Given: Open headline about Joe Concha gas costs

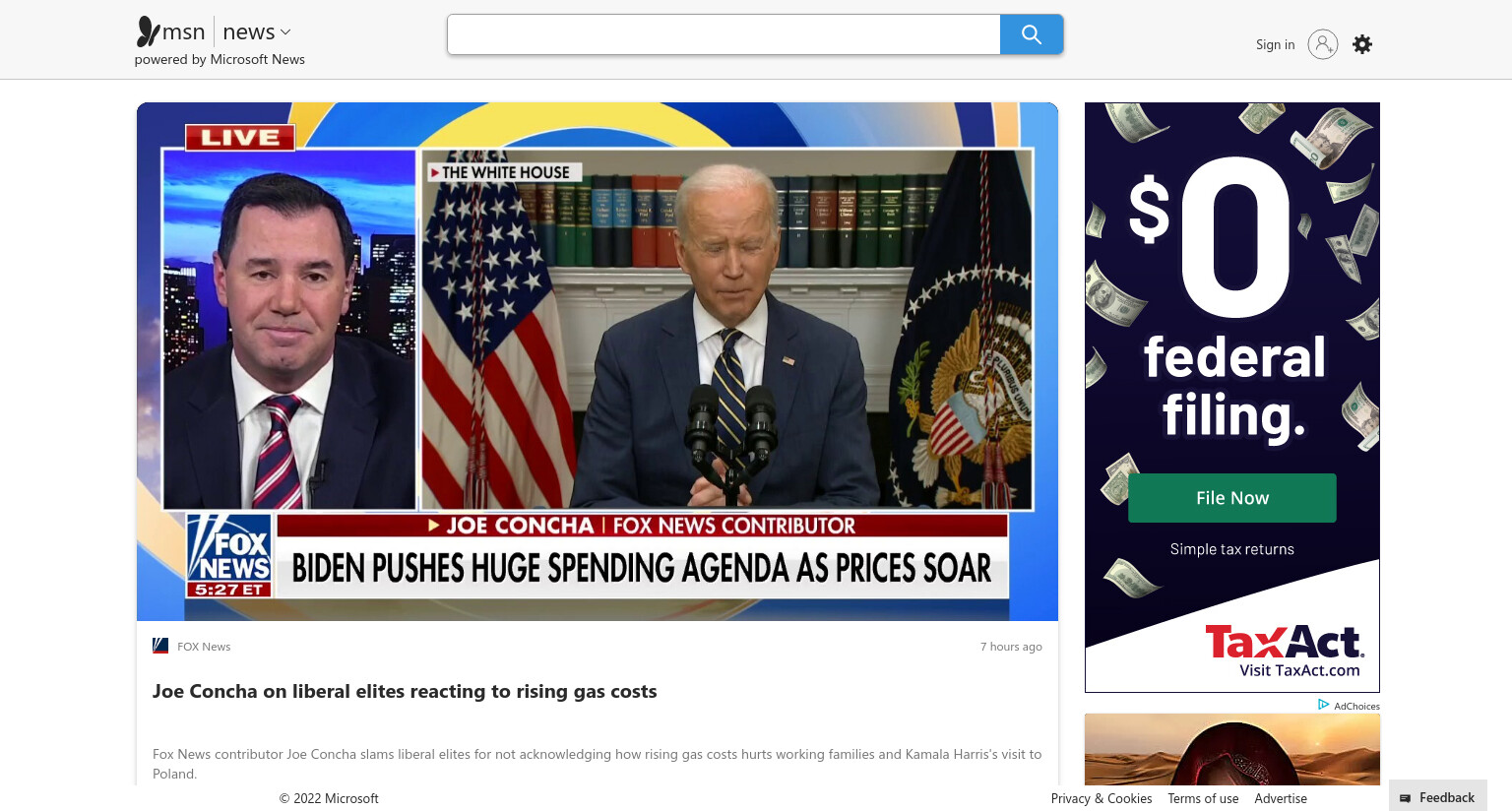Looking at the screenshot, I should 405,691.
